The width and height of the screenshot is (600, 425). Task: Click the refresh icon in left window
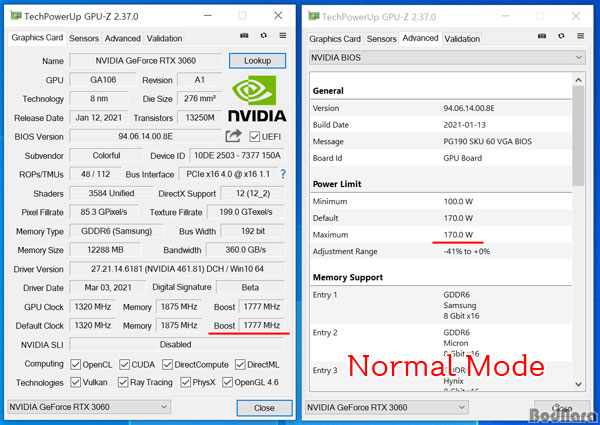[x=264, y=36]
